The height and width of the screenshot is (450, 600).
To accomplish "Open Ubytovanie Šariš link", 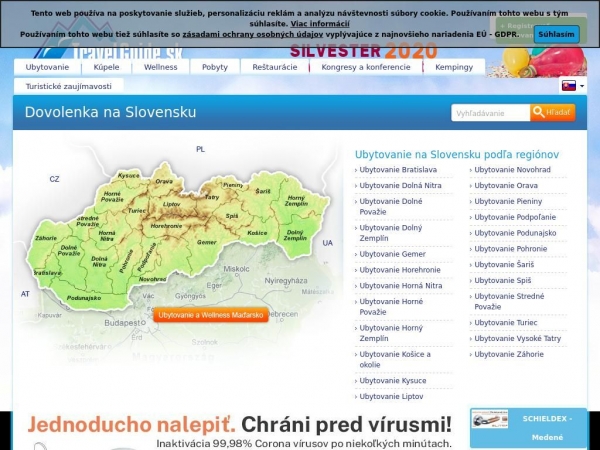I will (504, 264).
